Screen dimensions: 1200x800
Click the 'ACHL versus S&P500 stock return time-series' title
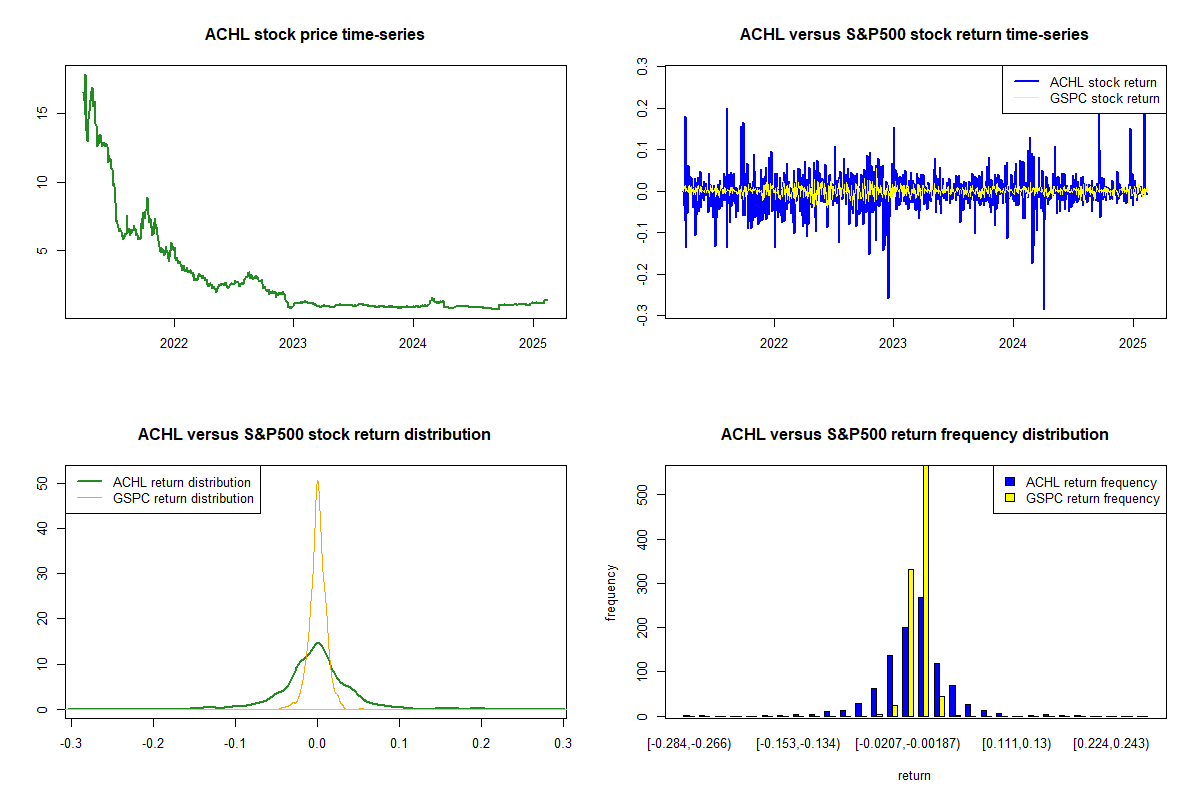(914, 35)
